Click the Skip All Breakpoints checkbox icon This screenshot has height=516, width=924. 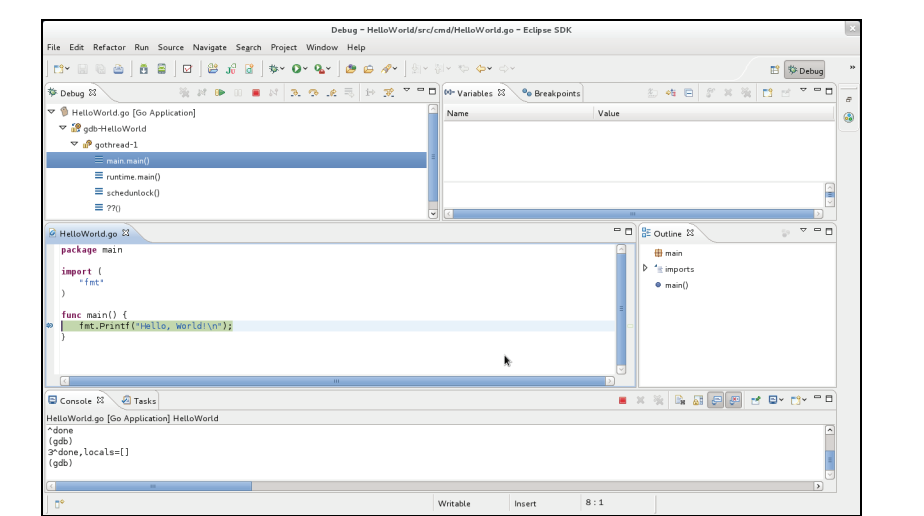pos(187,69)
